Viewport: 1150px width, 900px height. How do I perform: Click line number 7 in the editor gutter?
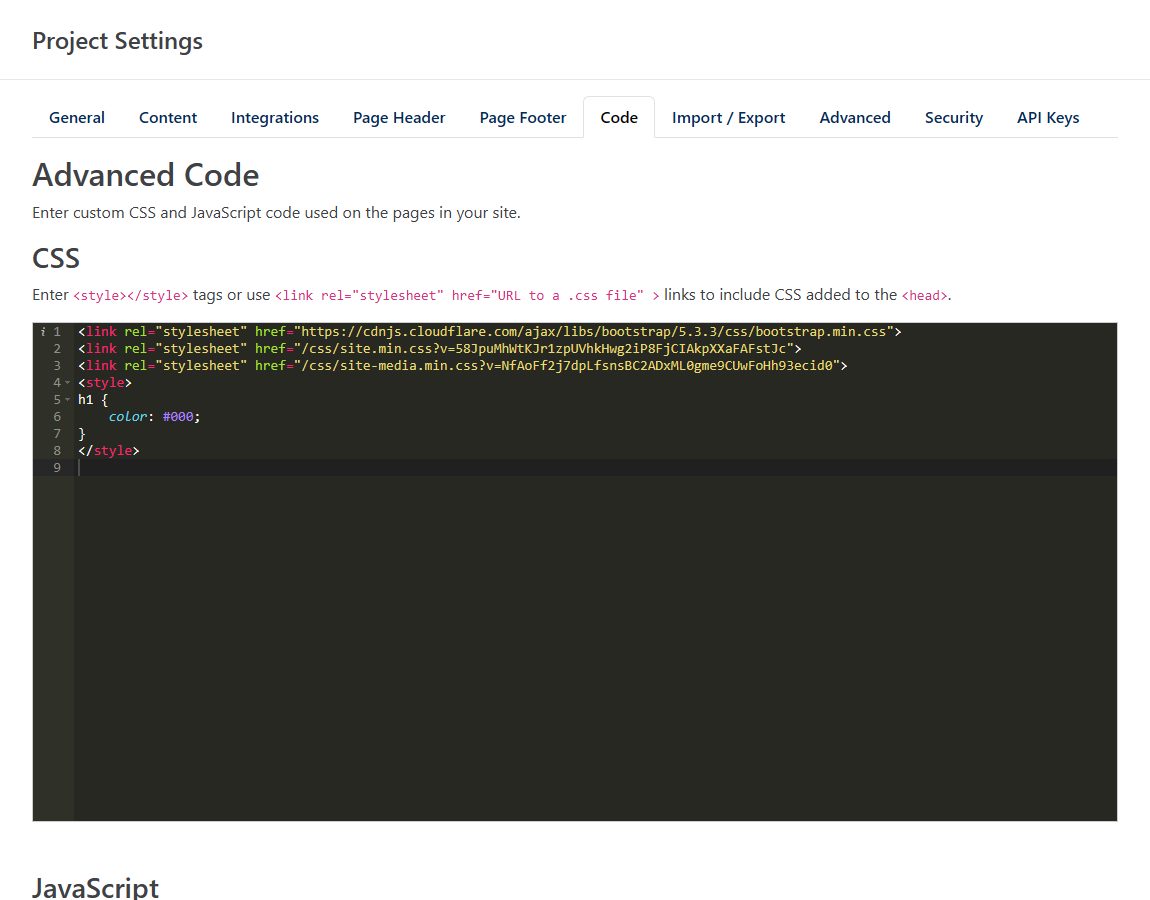tap(56, 433)
